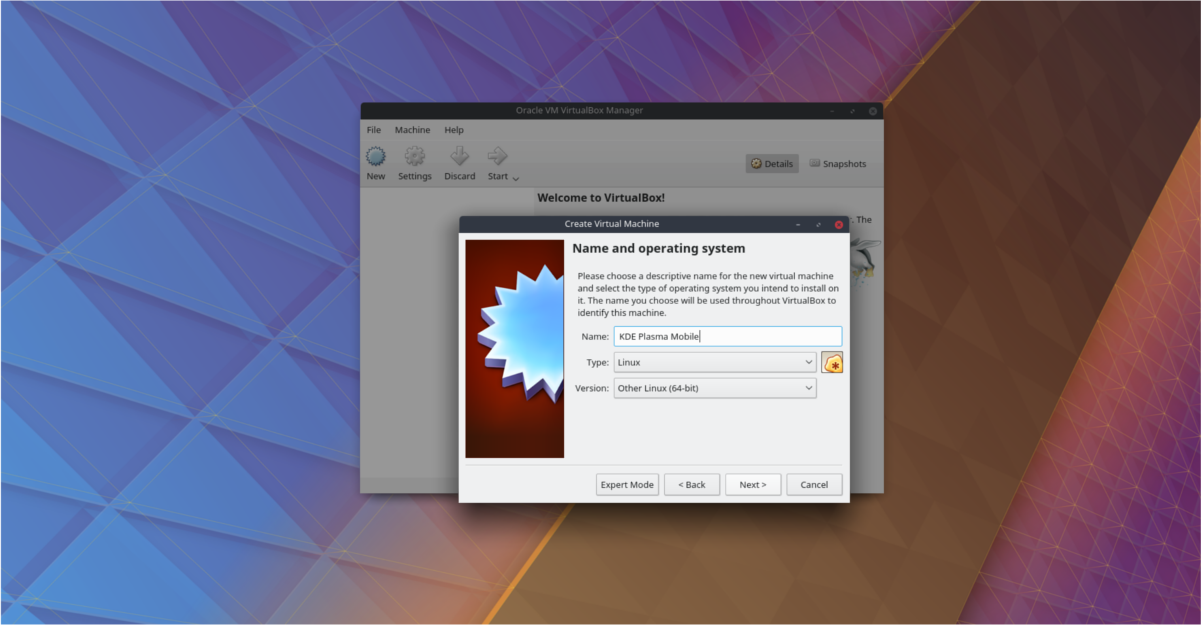1201x625 pixels.
Task: Open the Version dropdown showing Other Linux (64-bit)
Action: point(715,388)
